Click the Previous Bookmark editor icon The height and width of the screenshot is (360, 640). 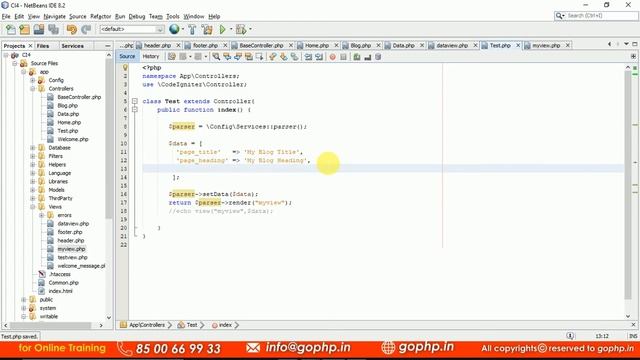click(273, 57)
